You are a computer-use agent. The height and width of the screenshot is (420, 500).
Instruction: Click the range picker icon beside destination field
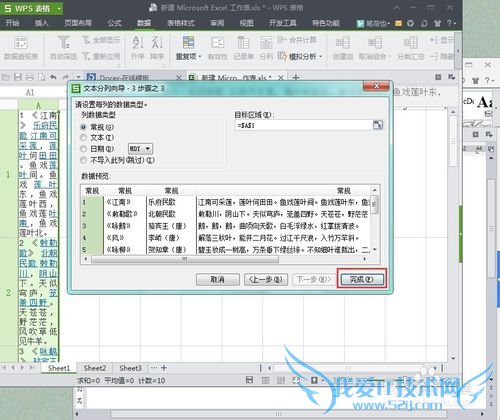(x=378, y=125)
